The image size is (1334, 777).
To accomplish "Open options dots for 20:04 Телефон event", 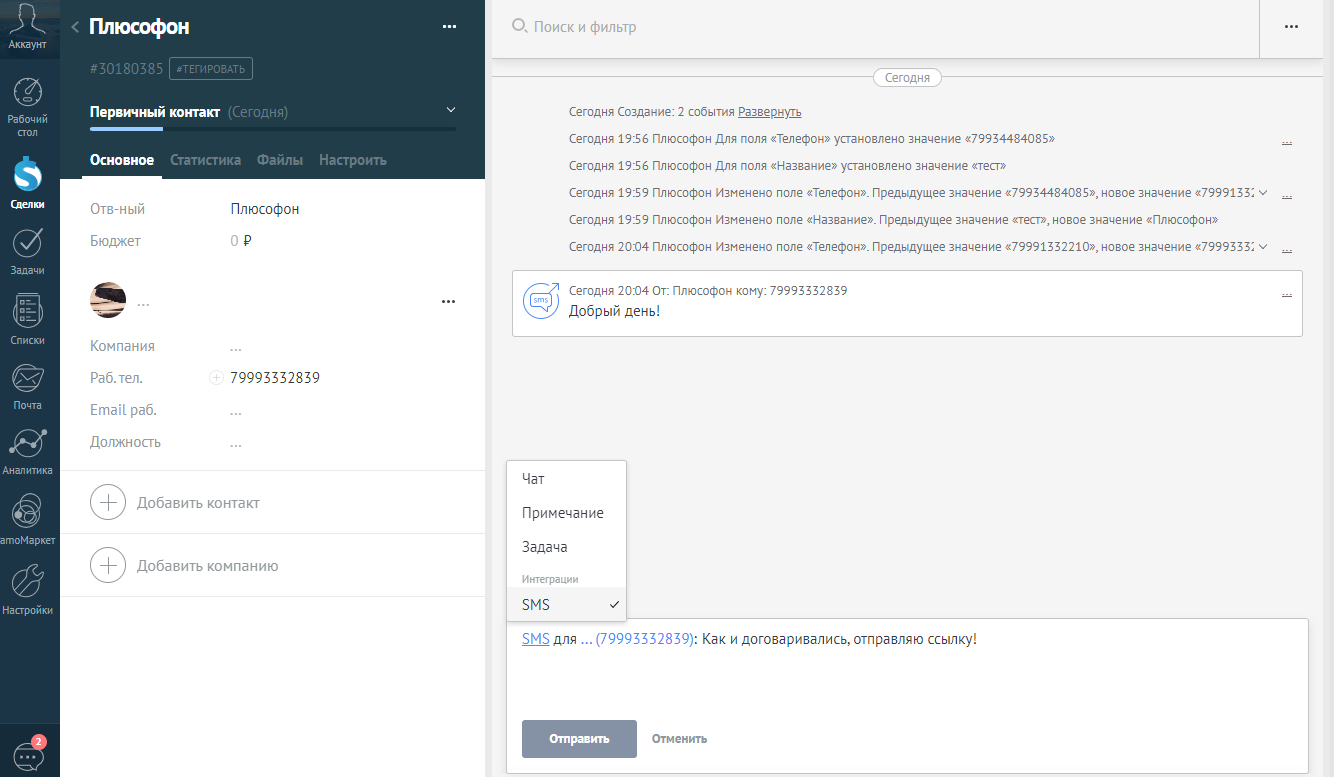I will click(1287, 250).
